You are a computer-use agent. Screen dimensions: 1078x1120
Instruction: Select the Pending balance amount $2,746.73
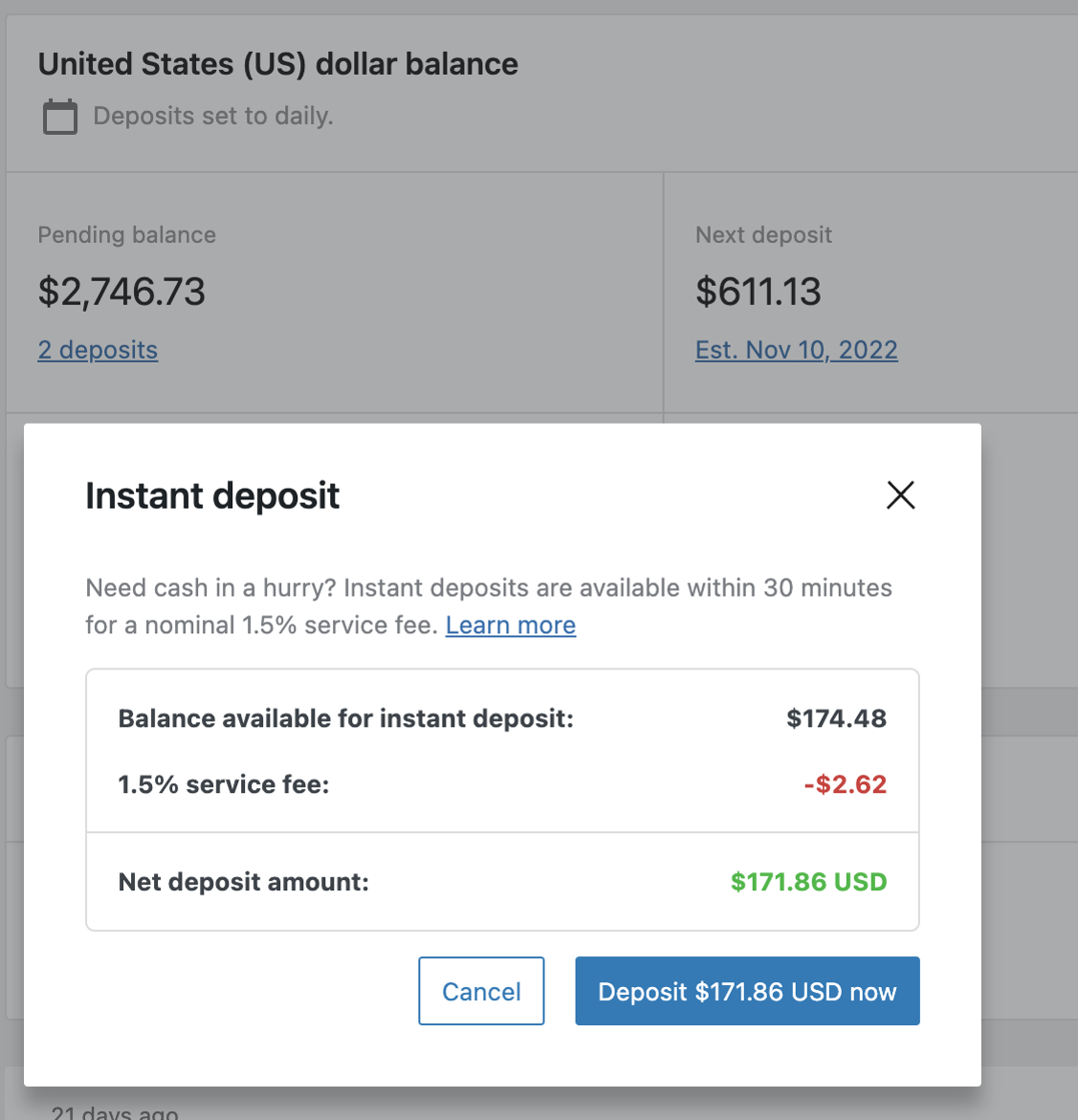click(121, 292)
